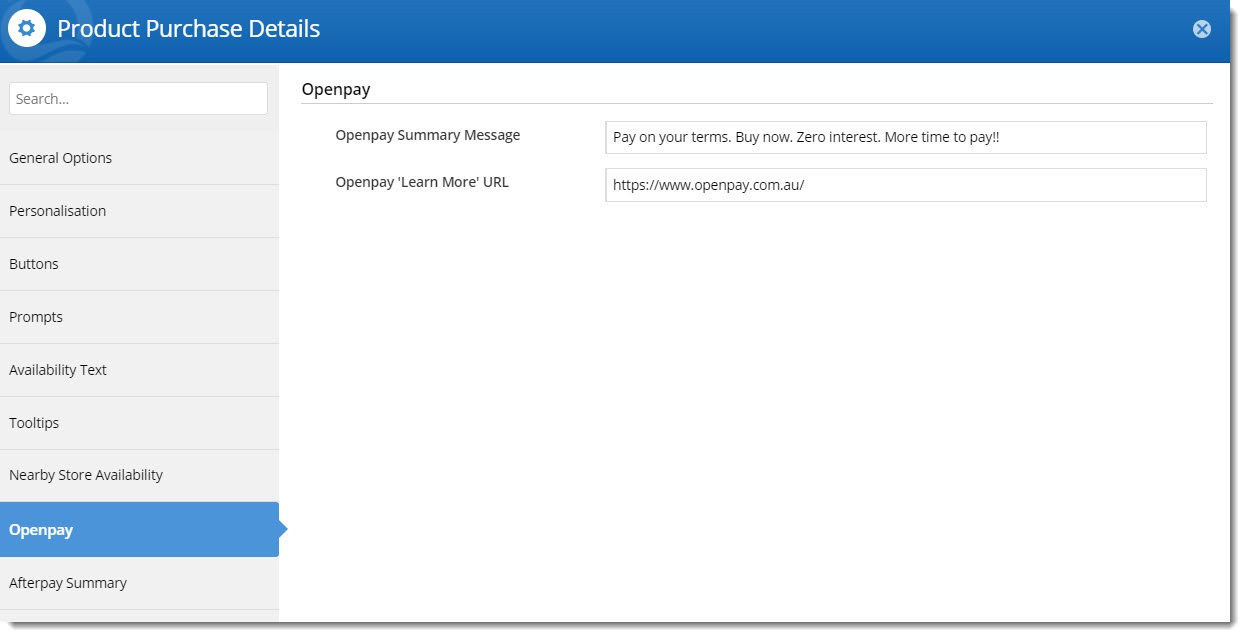The image size is (1245, 637).
Task: Click the Product Purchase Details title
Action: pos(189,29)
